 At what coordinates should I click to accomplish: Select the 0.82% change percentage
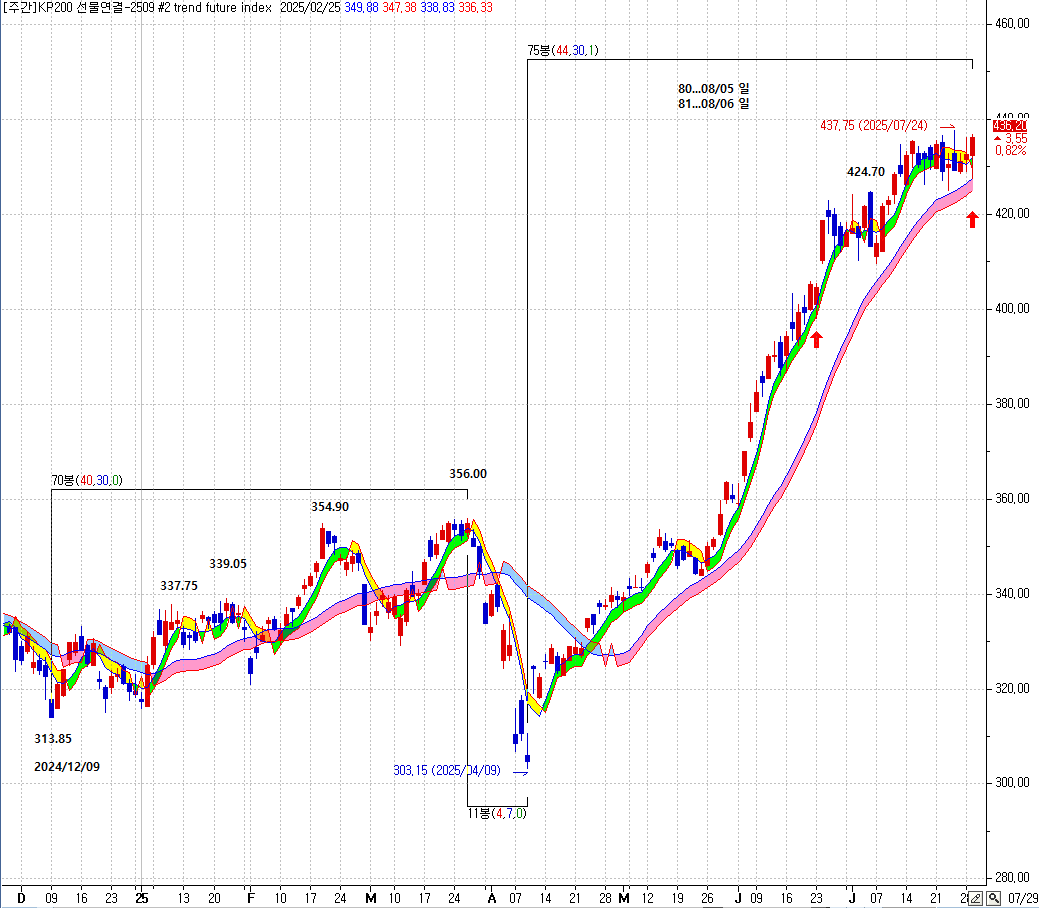[1011, 151]
